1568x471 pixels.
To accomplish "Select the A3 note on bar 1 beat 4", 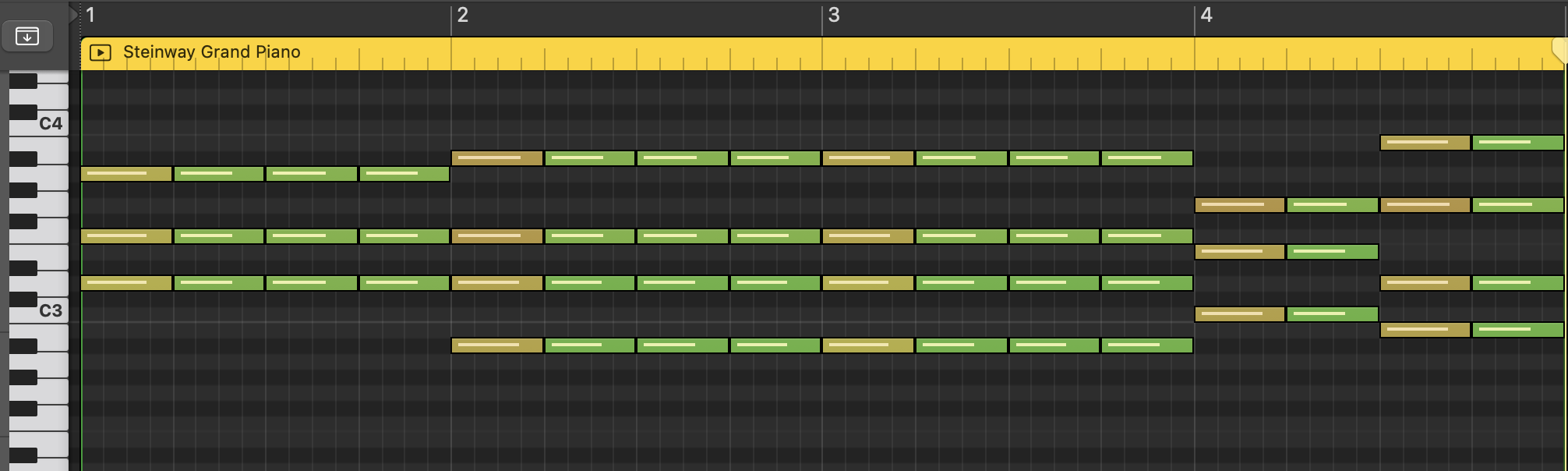I will coord(404,174).
